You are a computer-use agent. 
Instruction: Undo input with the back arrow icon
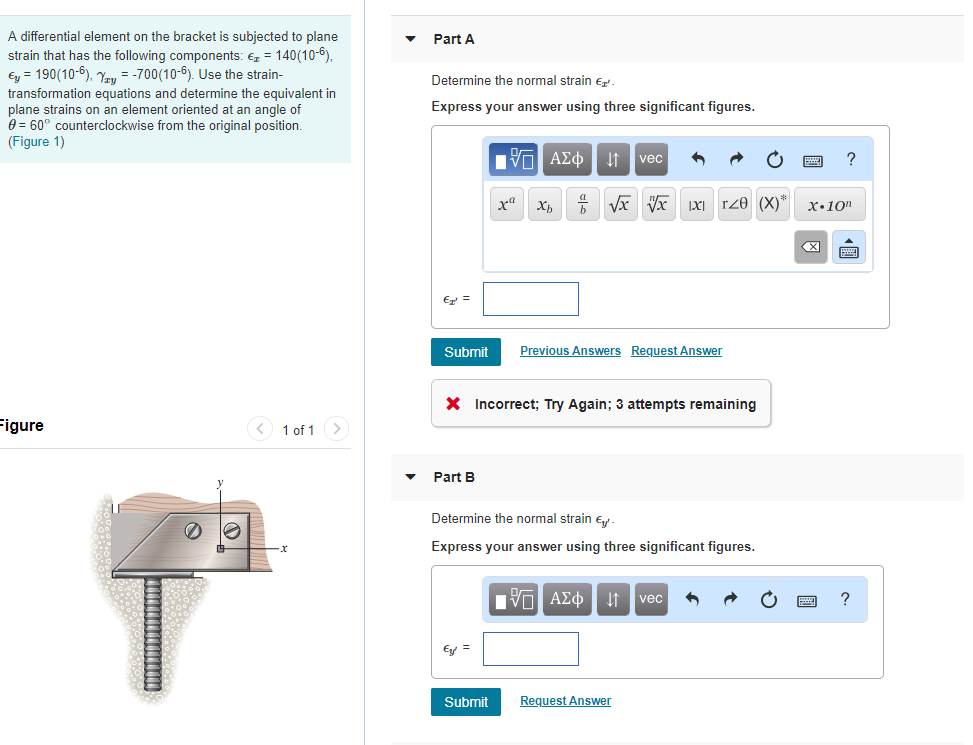(x=698, y=159)
